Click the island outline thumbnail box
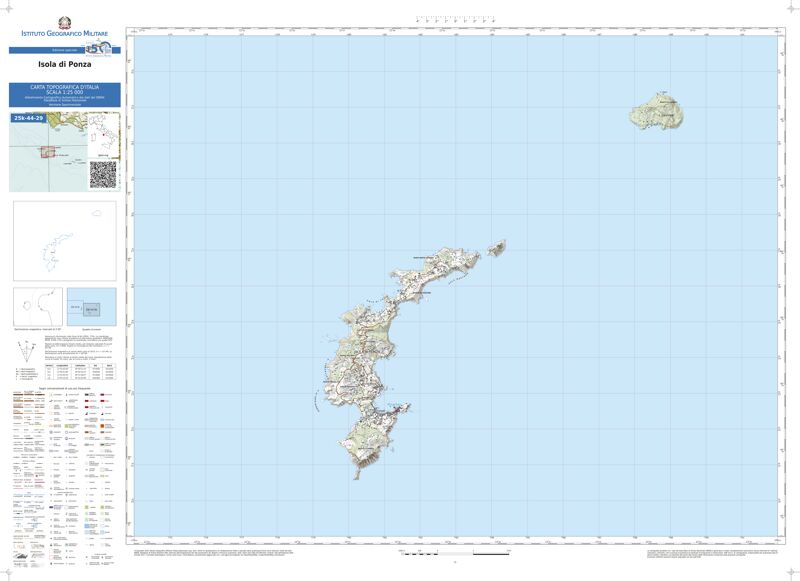Viewport: 800px width, 581px height. (x=64, y=241)
